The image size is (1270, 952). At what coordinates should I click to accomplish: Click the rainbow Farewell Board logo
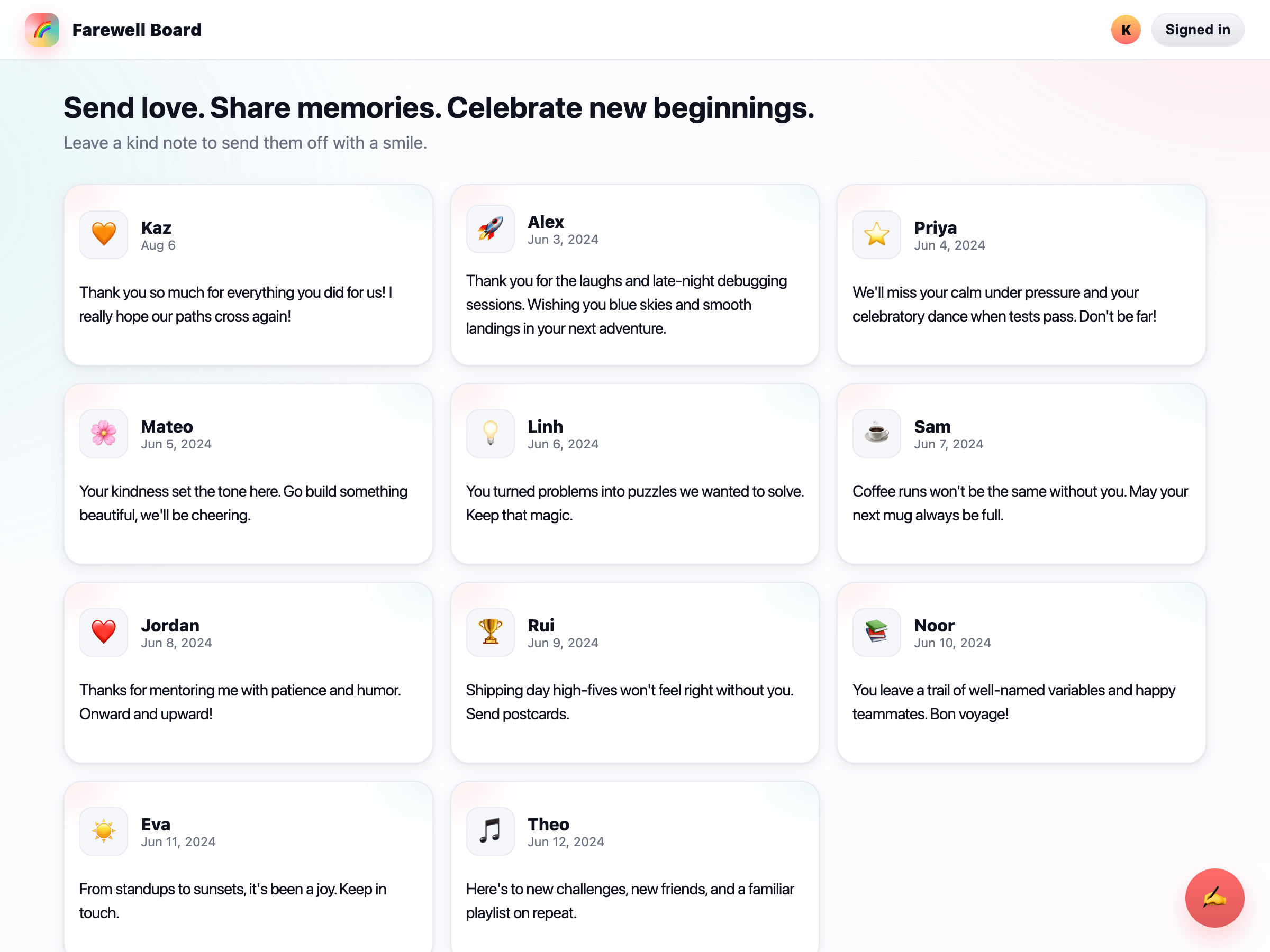click(42, 30)
